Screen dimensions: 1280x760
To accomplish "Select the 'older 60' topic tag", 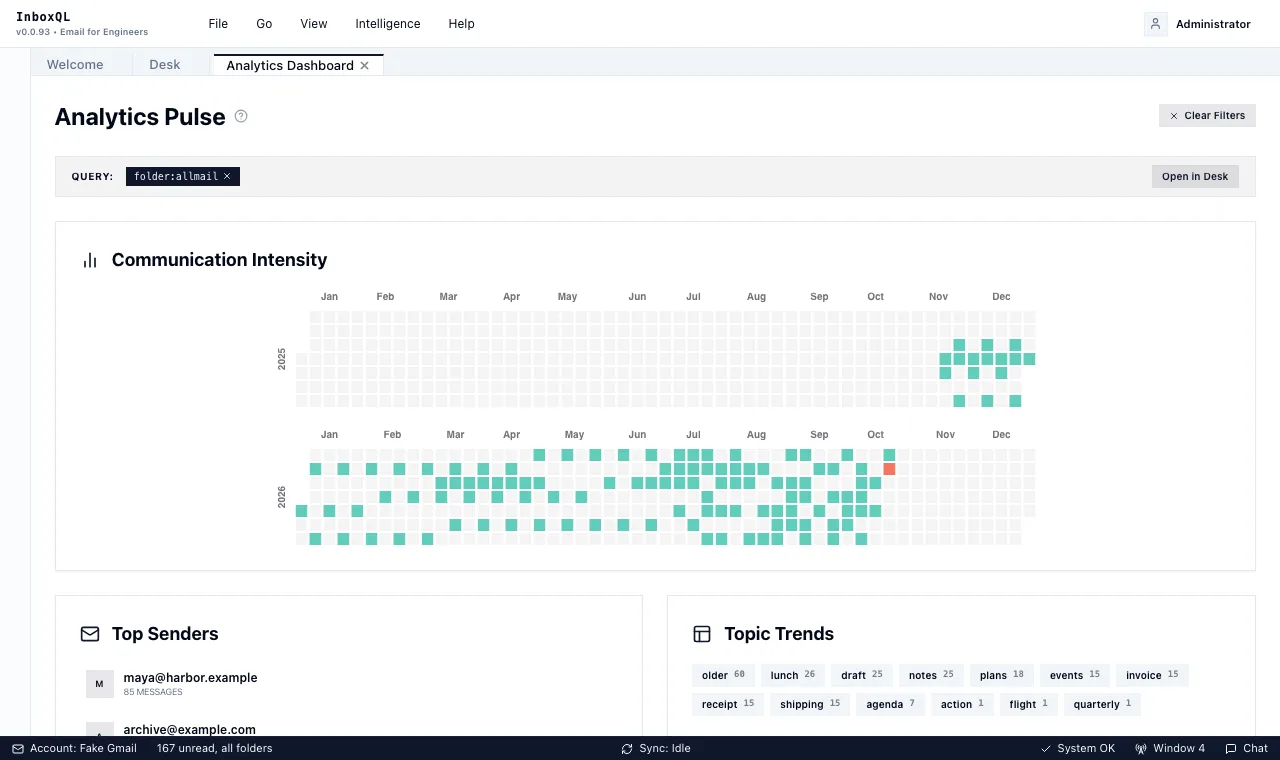I will pos(723,675).
